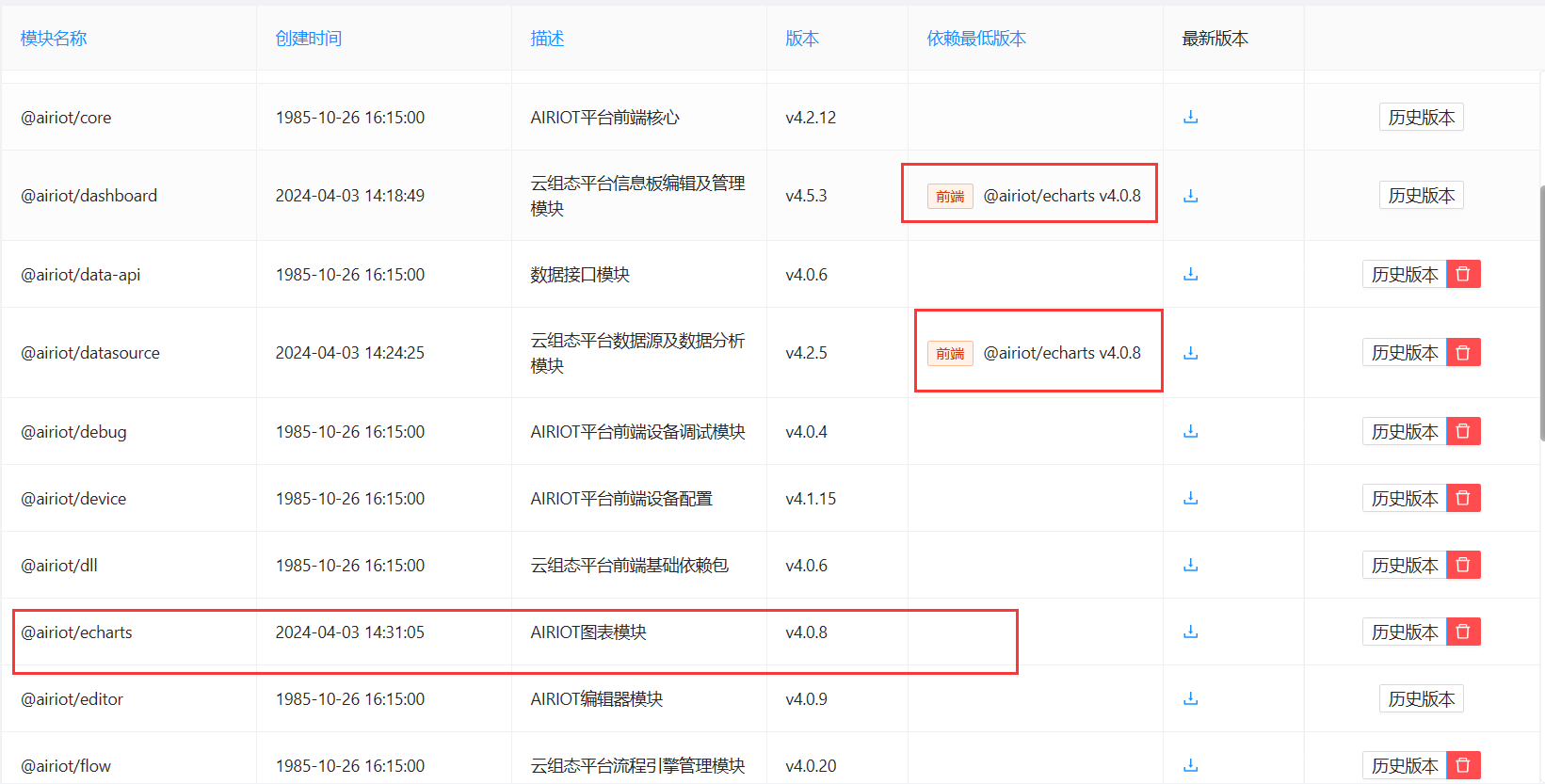
Task: Download latest version of @airiot/datasource
Action: (x=1190, y=353)
